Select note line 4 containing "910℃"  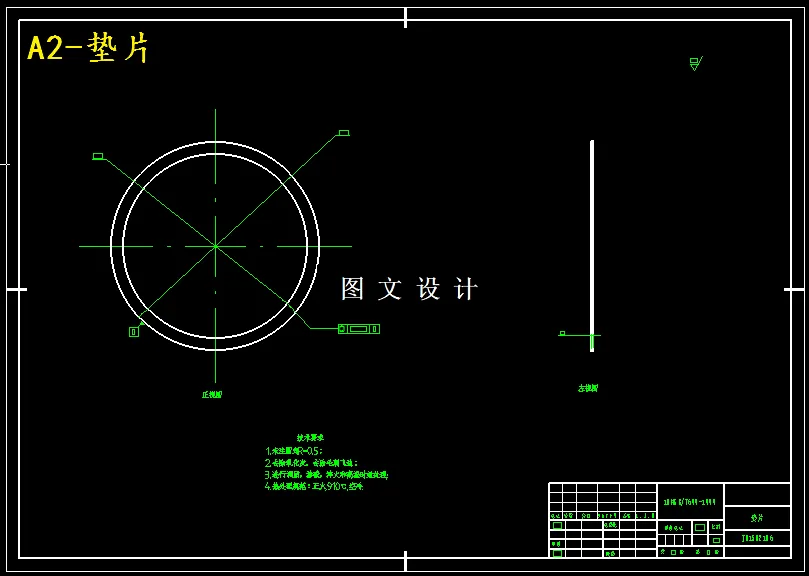[x=314, y=486]
